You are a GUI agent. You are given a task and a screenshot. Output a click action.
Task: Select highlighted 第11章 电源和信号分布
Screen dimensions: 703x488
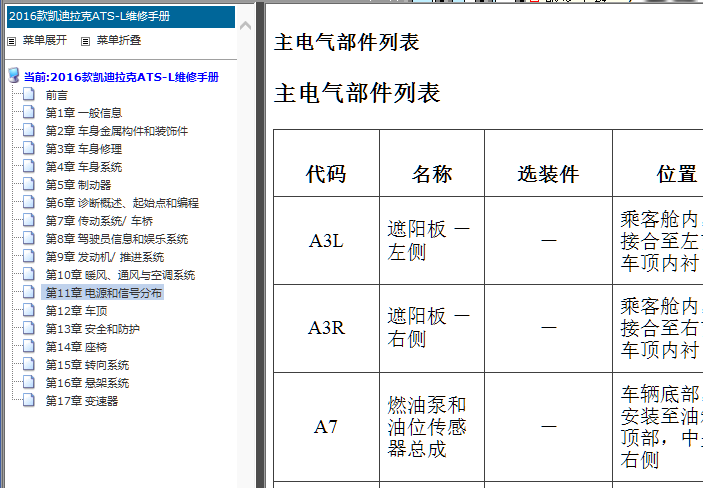[x=103, y=292]
